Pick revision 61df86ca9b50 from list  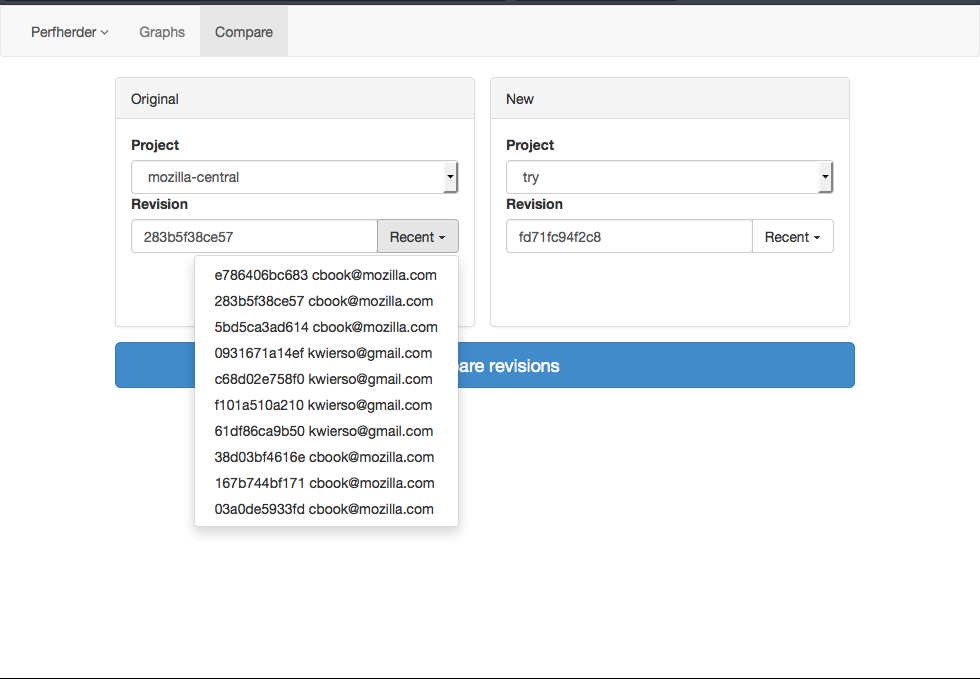pos(323,431)
